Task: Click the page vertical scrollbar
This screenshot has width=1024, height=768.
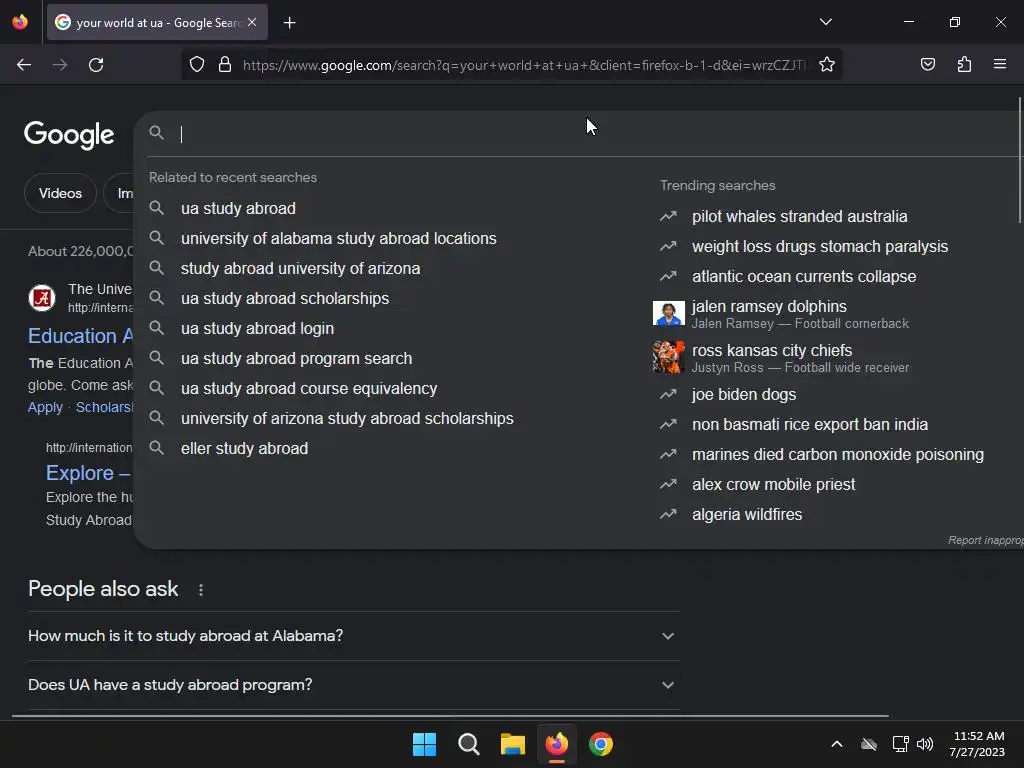Action: pos(1019,160)
